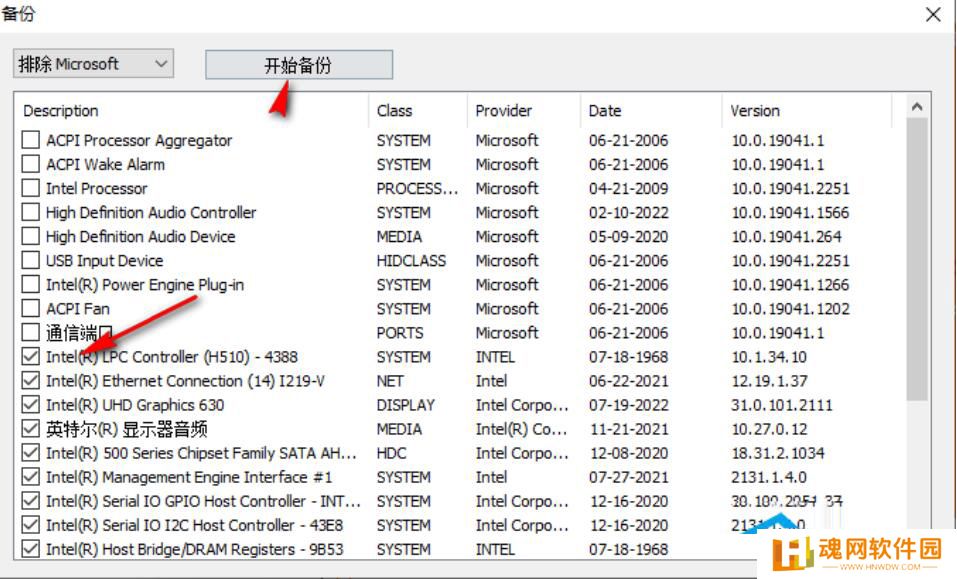This screenshot has width=957, height=579.
Task: Uncheck Intel(R) UHD Graphics 630
Action: click(x=30, y=405)
